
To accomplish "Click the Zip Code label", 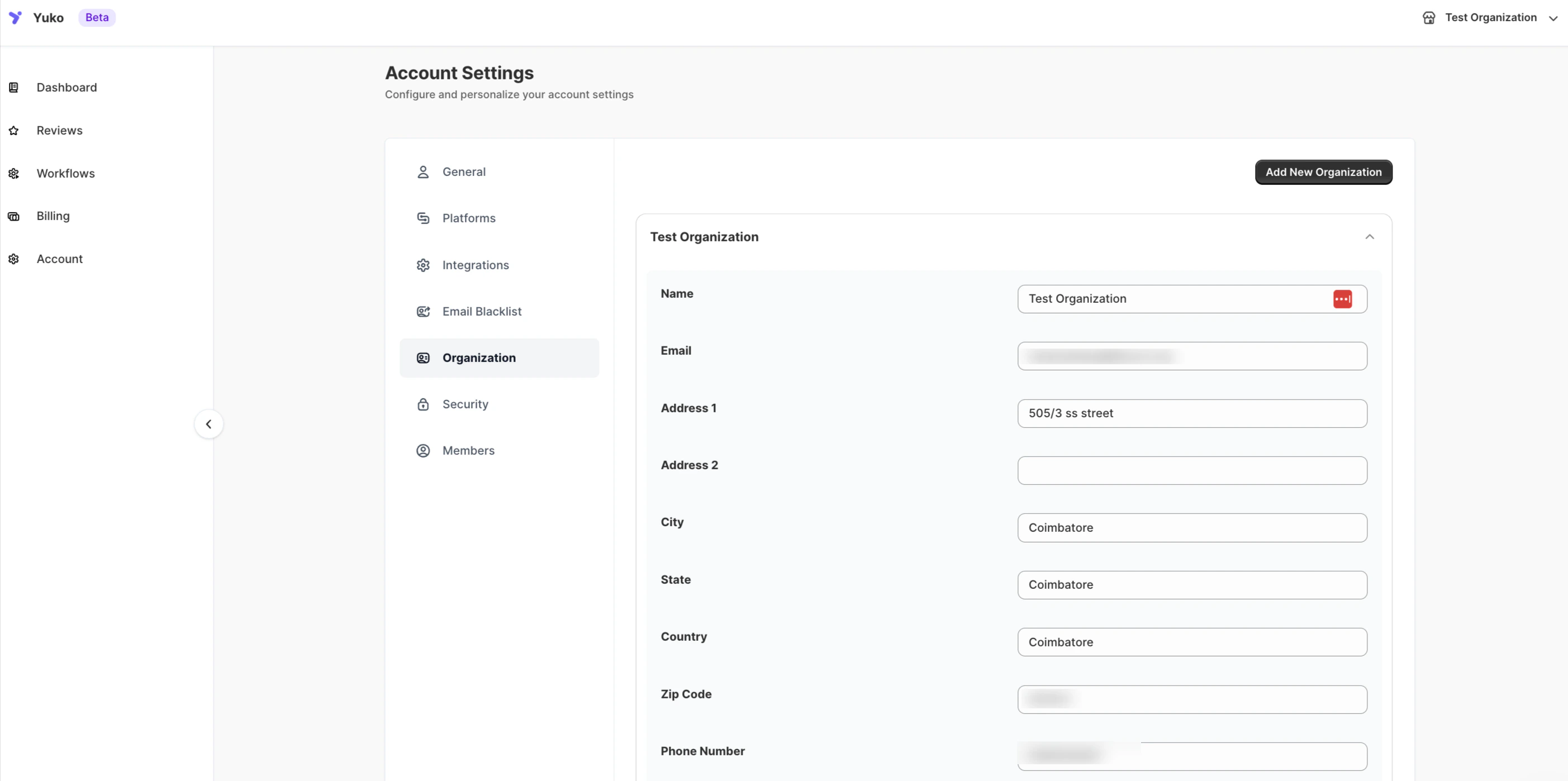I will pos(686,694).
